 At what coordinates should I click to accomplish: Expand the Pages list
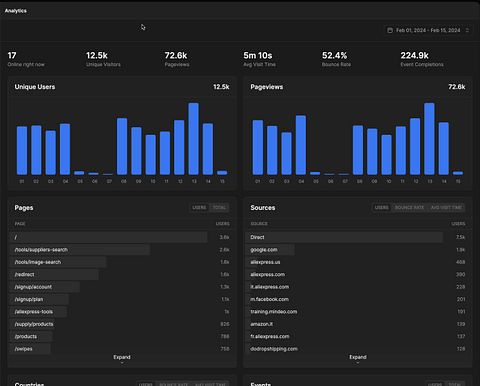click(x=122, y=358)
